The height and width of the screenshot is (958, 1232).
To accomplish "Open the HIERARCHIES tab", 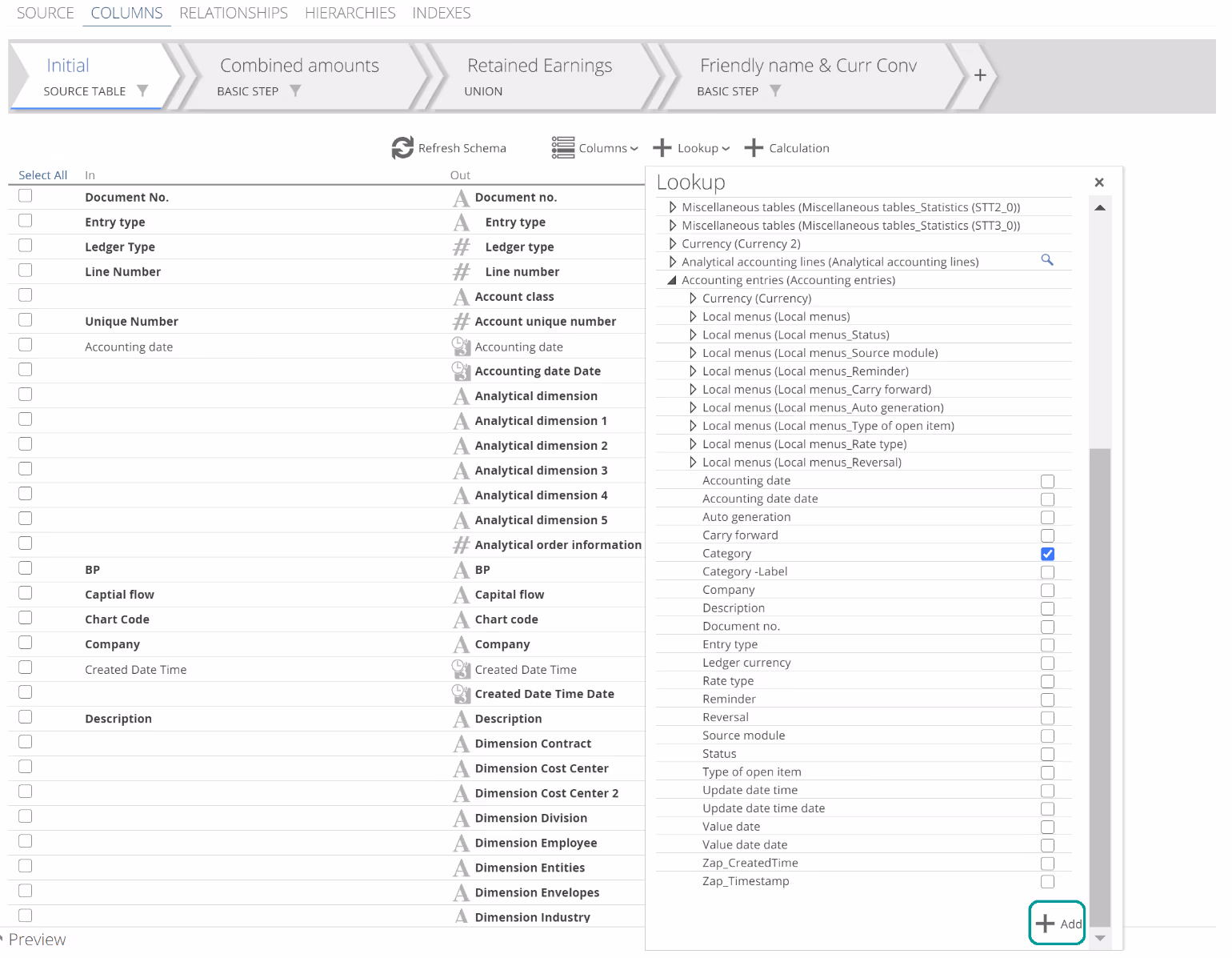I will point(350,13).
